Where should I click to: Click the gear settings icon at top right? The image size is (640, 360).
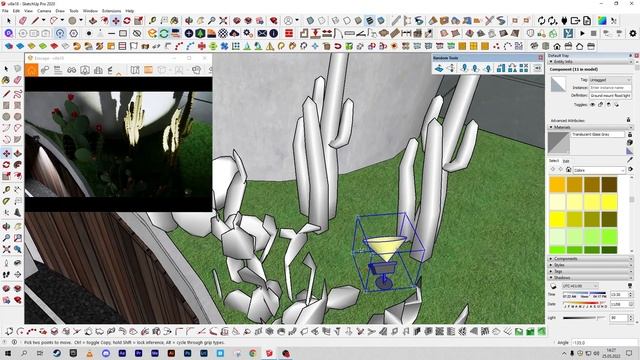[633, 33]
